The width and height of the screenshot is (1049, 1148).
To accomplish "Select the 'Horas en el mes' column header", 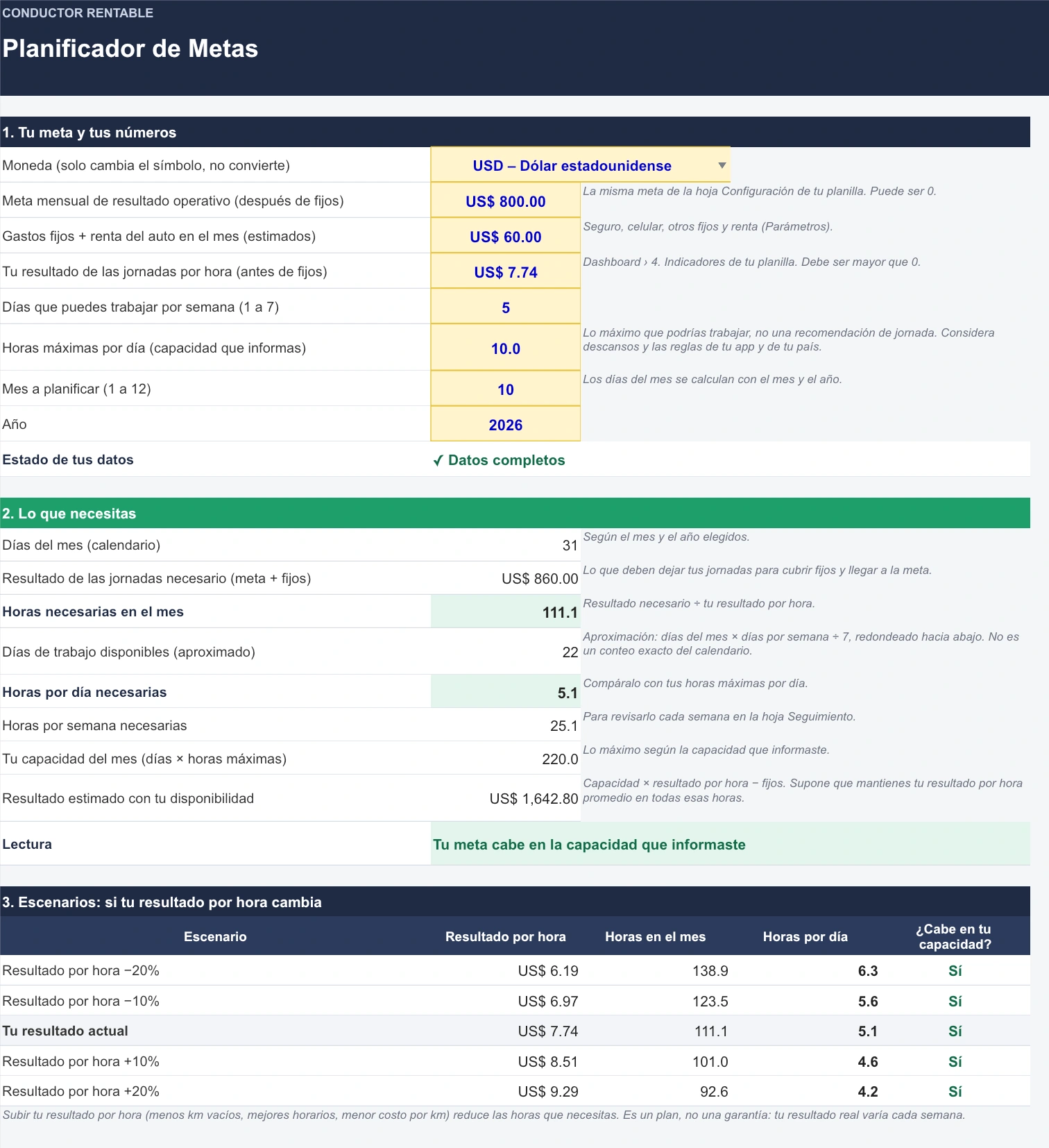I will pos(655,936).
